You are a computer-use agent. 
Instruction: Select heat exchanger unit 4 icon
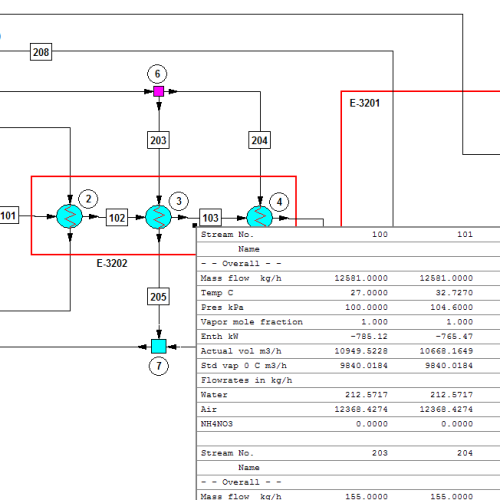(260, 217)
